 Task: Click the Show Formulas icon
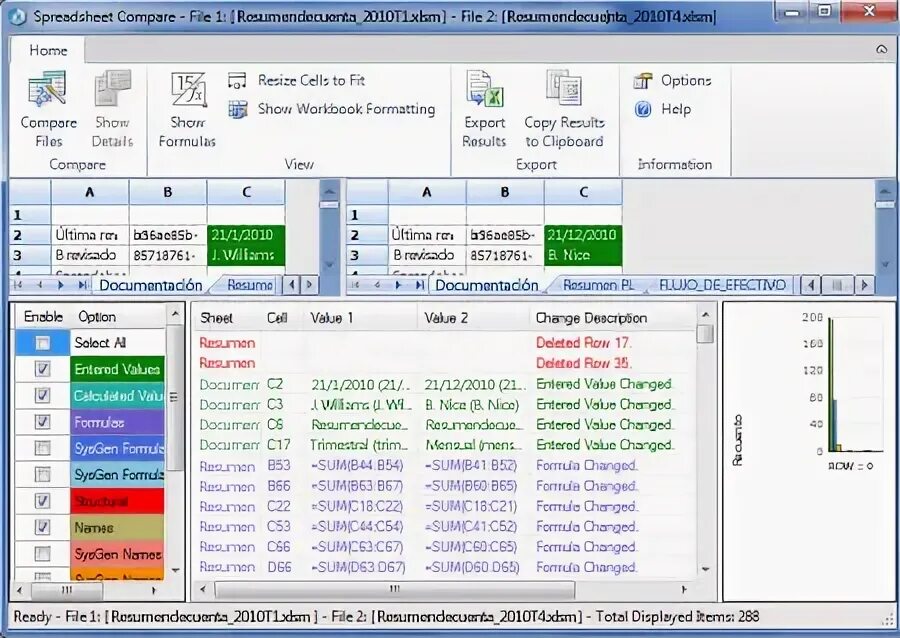[188, 90]
